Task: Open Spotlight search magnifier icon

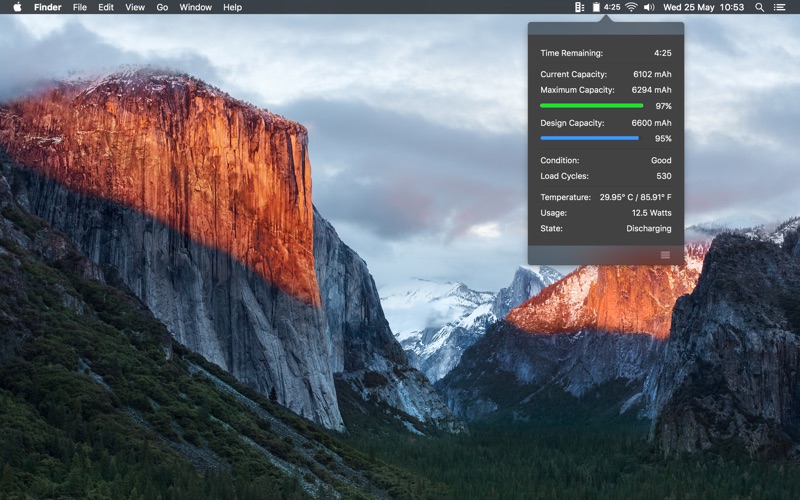Action: click(759, 7)
